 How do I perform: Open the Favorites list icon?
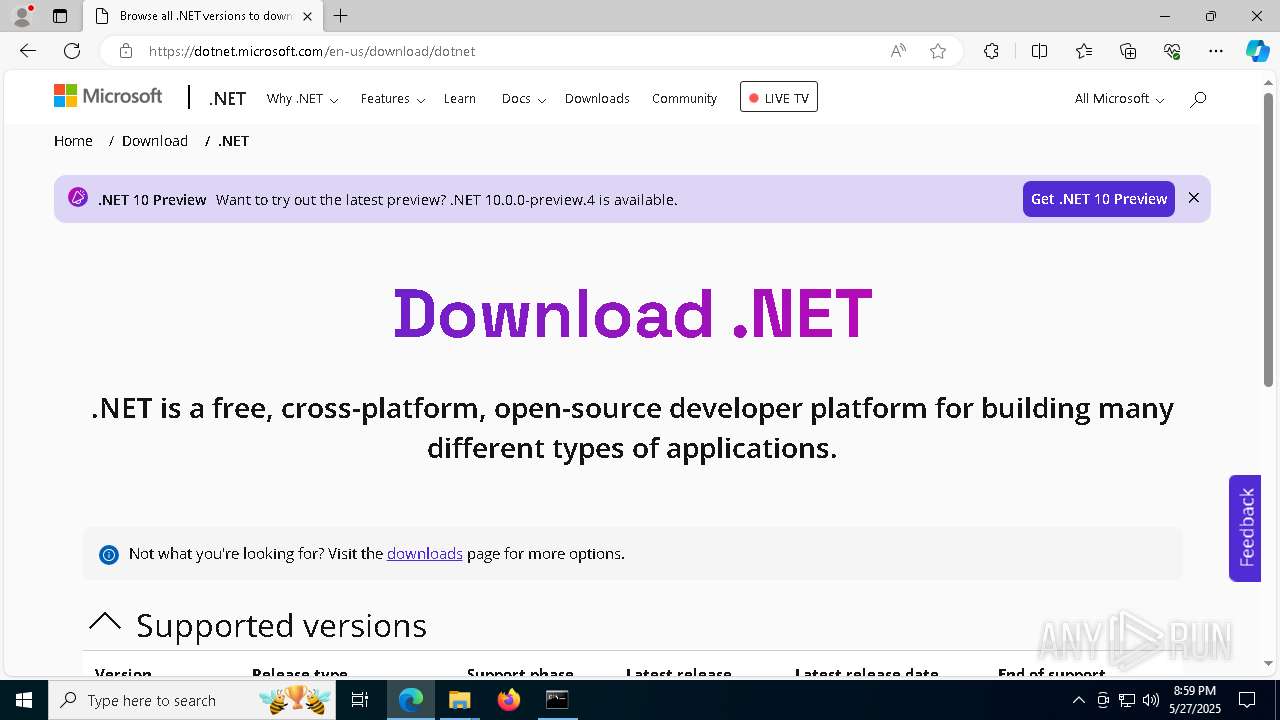(x=1084, y=51)
